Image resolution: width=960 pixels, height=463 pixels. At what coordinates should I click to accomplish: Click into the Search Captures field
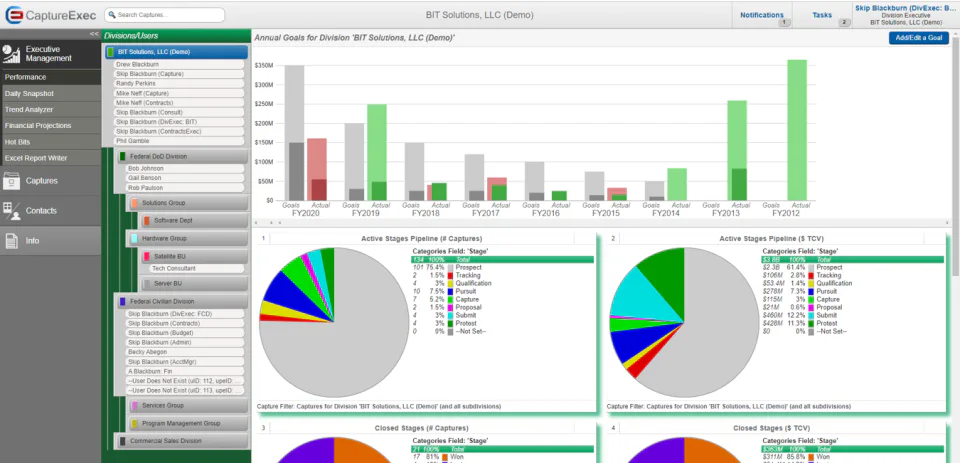coord(164,15)
